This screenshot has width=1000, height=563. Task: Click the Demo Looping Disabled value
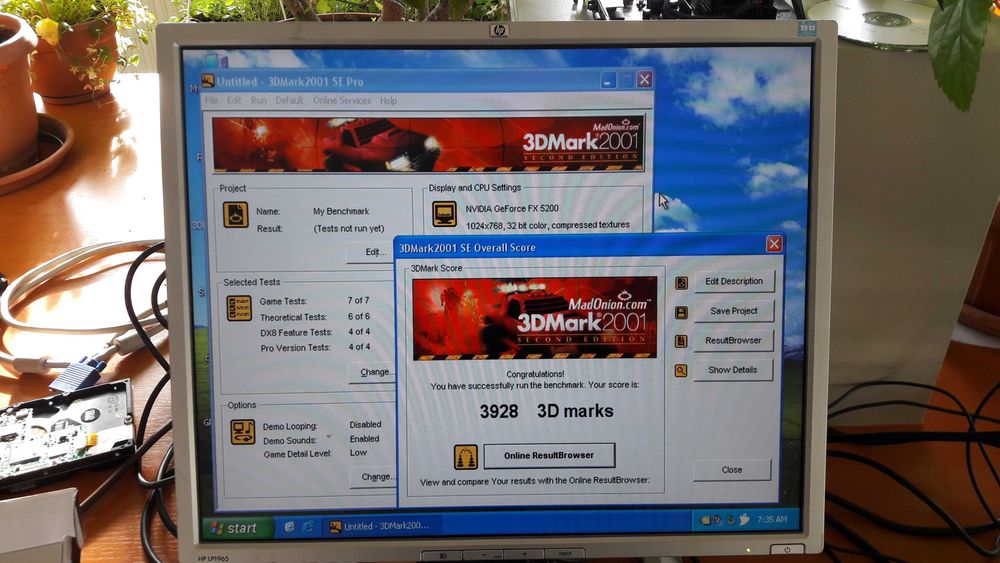coord(365,425)
